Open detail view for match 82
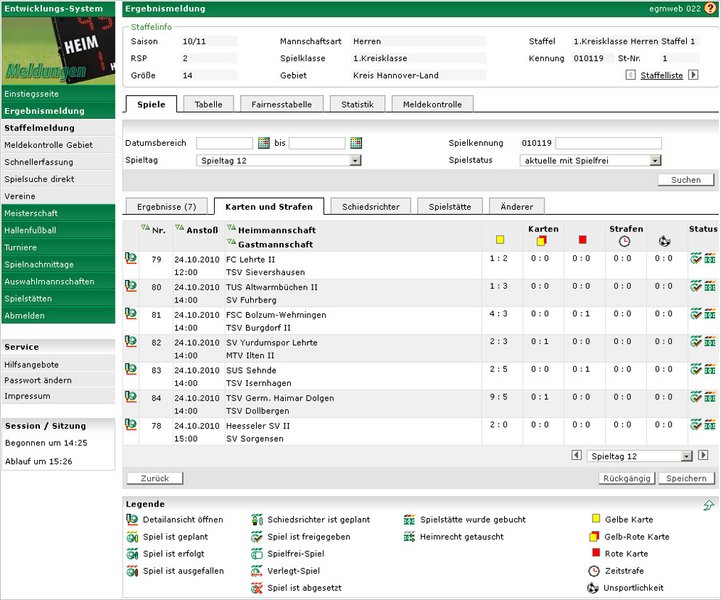This screenshot has width=721, height=600. coord(130,341)
